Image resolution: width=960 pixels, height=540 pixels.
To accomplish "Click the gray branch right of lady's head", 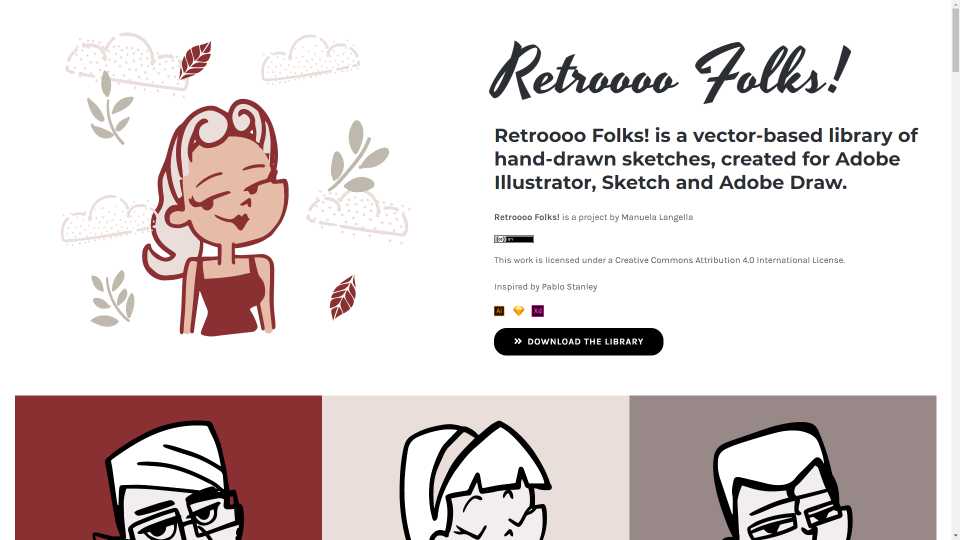I will (358, 157).
